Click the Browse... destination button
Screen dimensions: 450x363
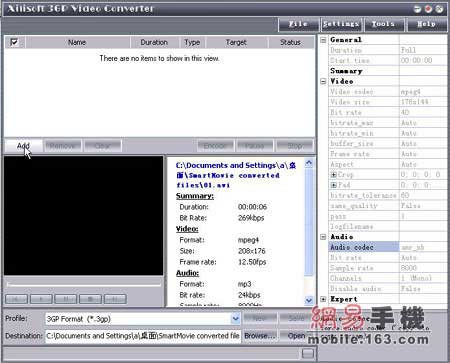point(260,335)
